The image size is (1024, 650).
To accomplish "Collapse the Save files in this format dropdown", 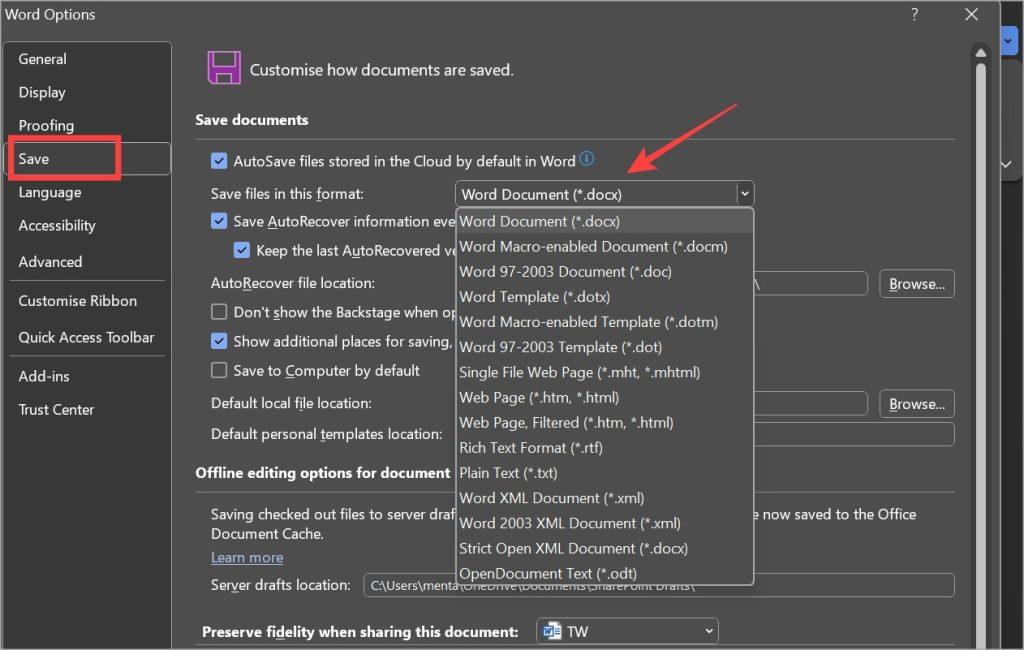I will 744,194.
